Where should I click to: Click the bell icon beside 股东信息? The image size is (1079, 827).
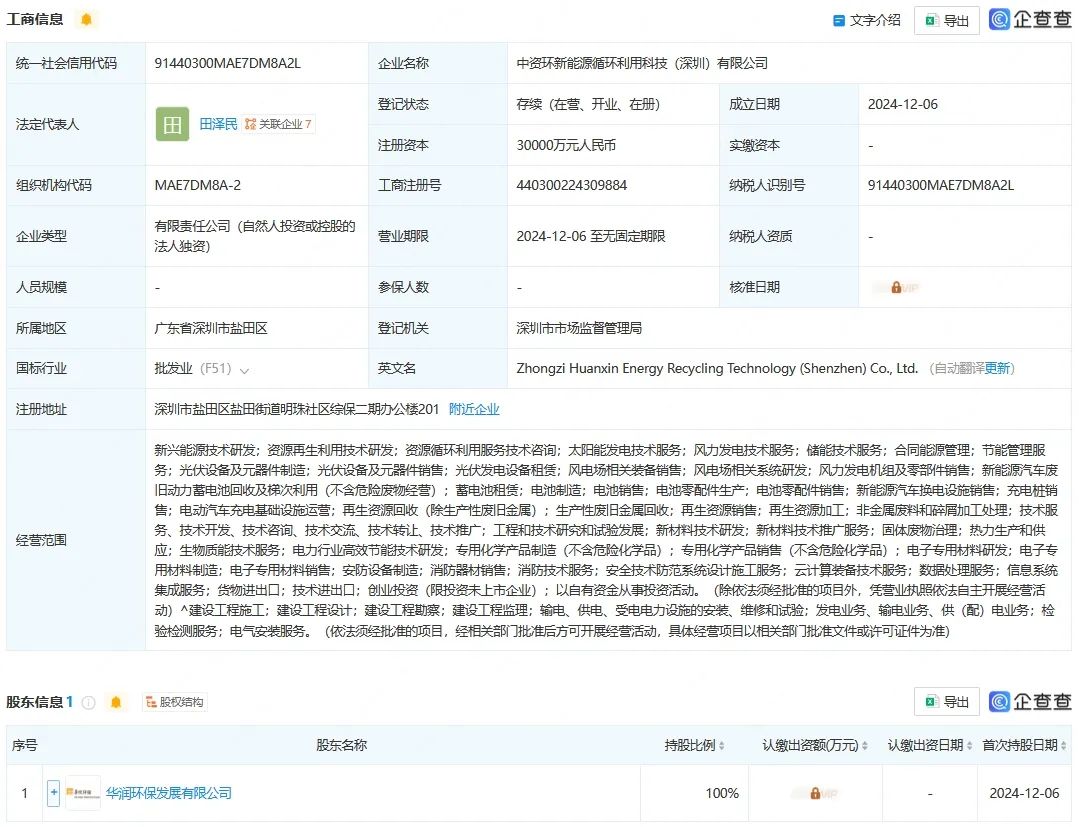tap(116, 702)
